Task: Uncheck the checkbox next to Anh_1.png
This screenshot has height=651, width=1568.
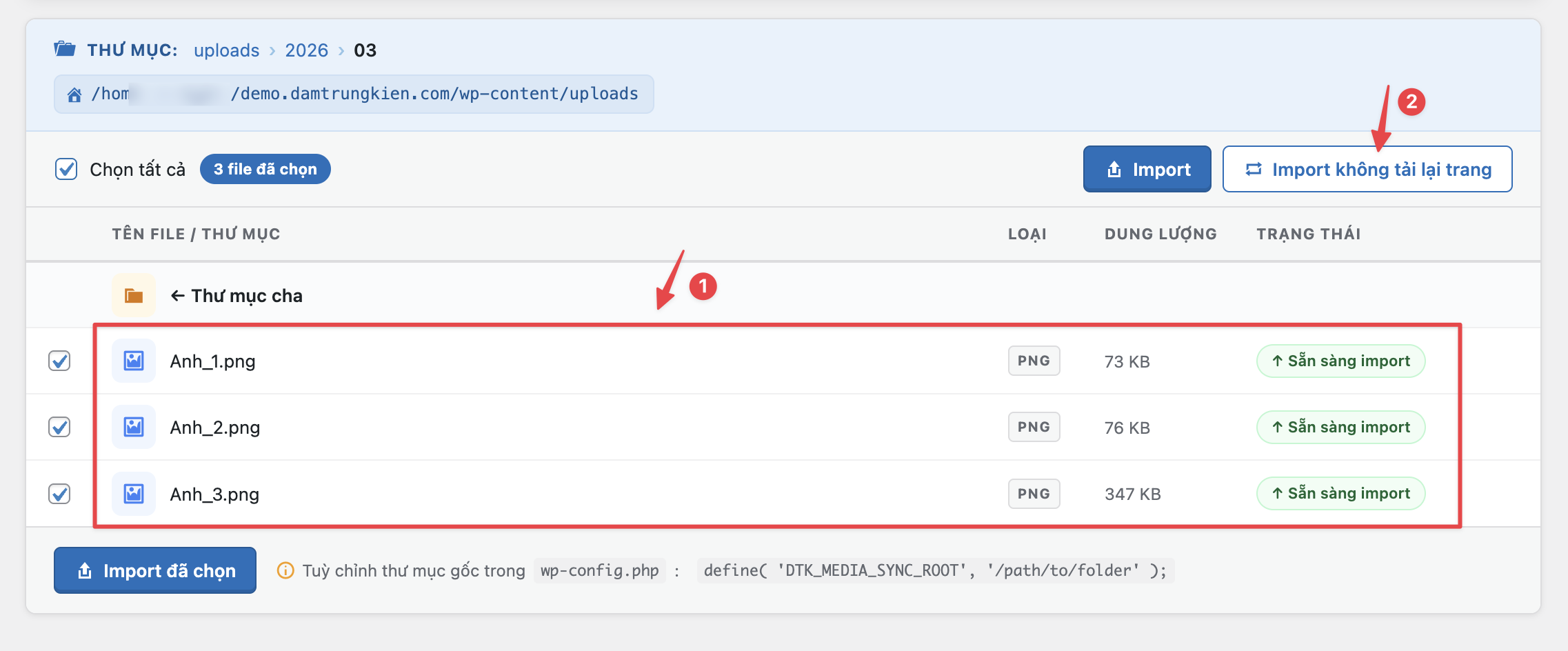Action: tap(59, 361)
